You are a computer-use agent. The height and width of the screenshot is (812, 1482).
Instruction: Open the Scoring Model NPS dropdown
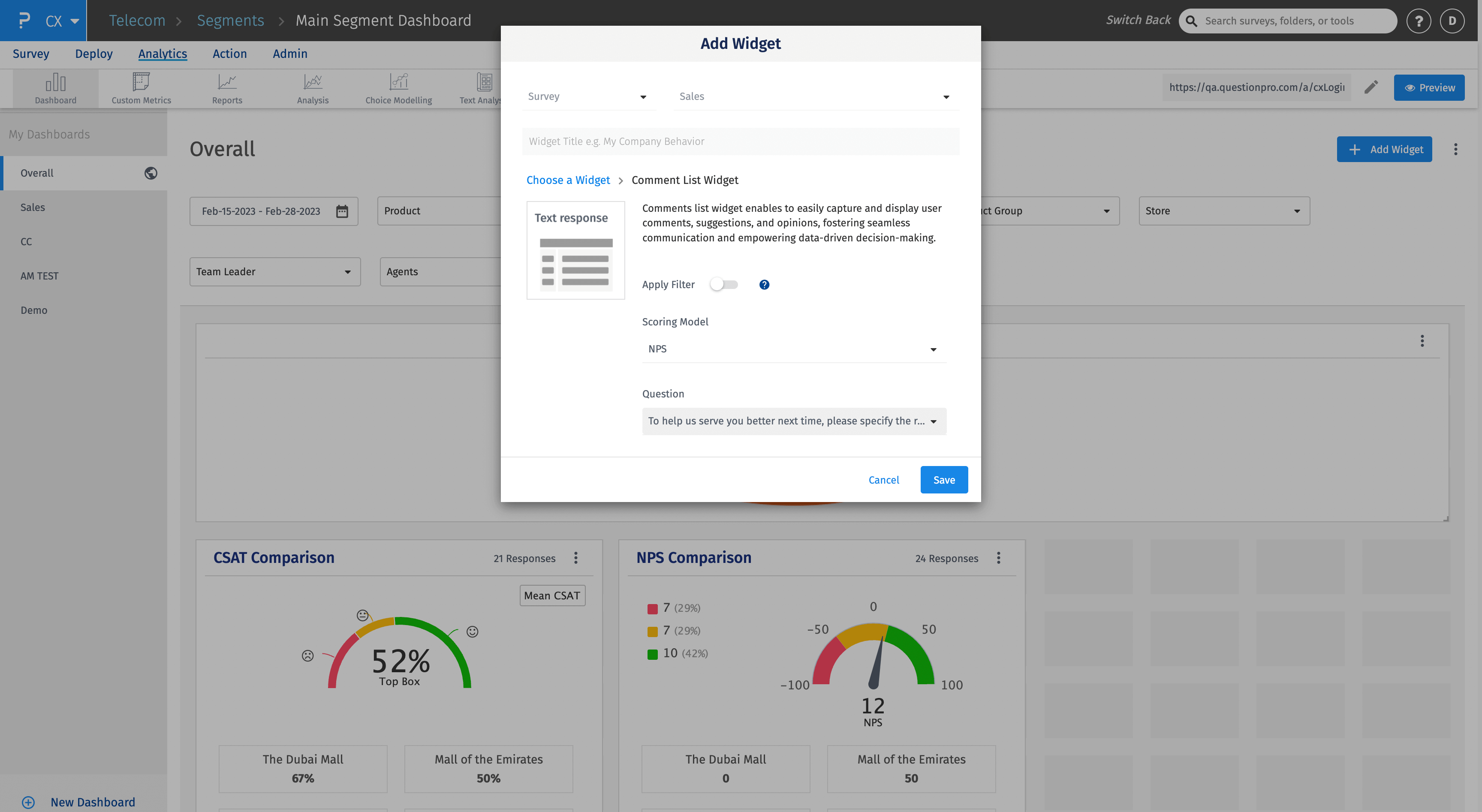tap(793, 349)
